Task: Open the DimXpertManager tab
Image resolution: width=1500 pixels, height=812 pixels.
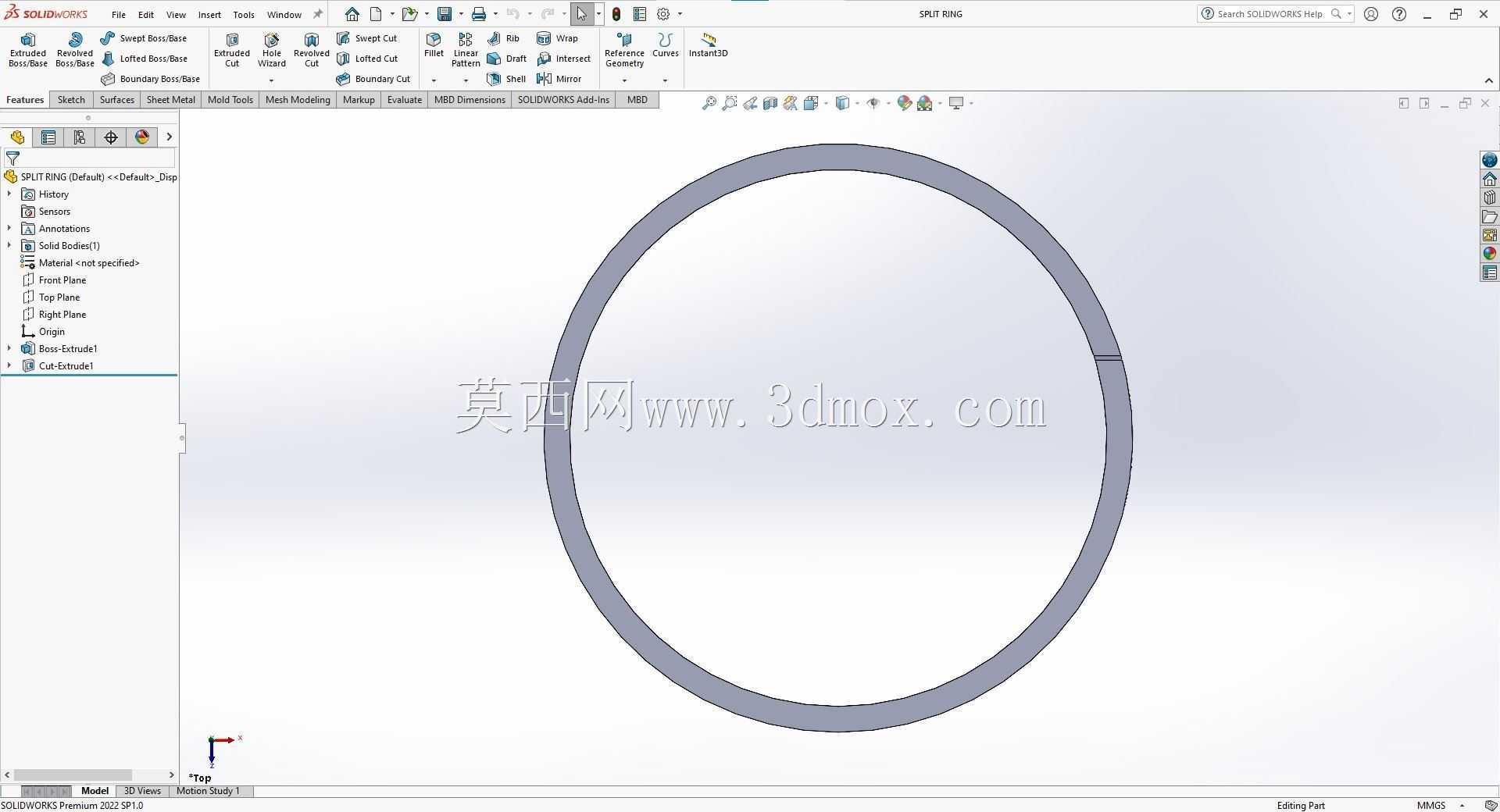Action: [111, 137]
